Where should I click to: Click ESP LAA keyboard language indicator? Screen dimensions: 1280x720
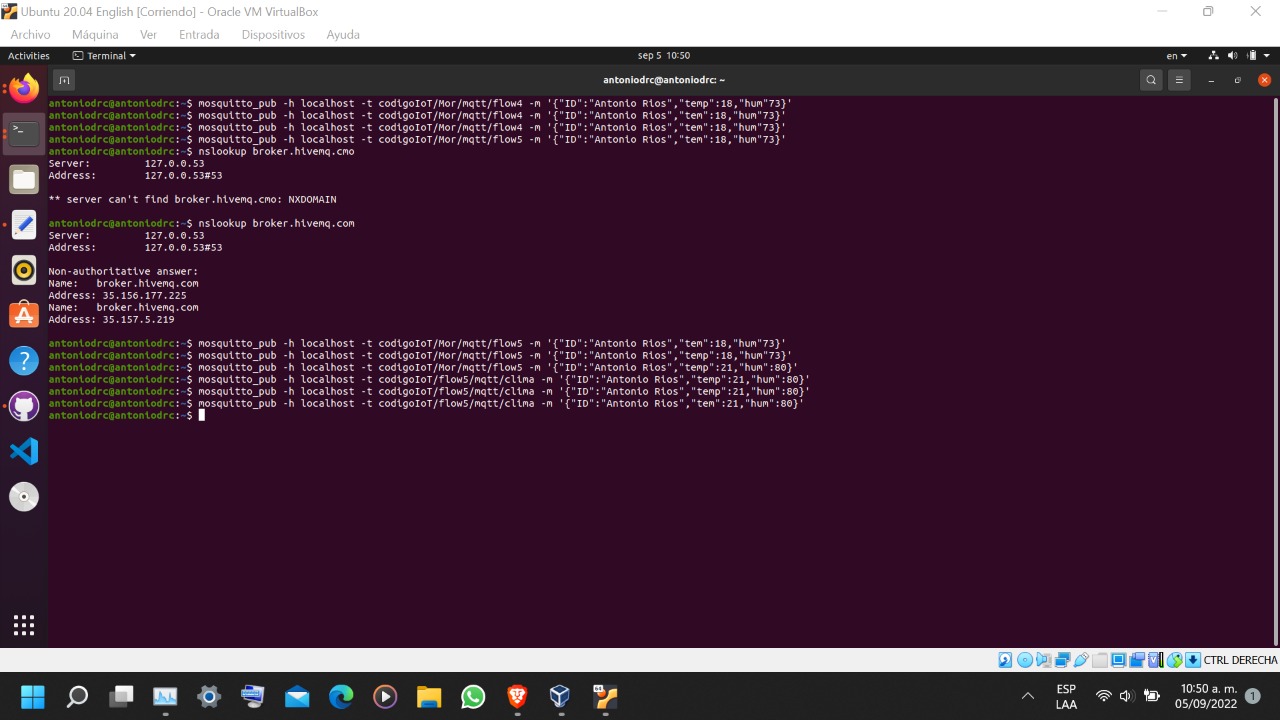click(x=1066, y=697)
